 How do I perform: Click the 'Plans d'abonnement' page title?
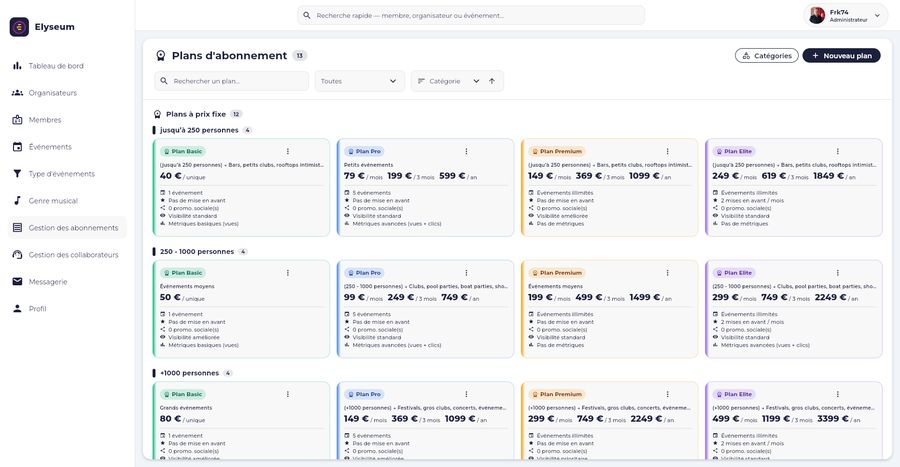(230, 56)
